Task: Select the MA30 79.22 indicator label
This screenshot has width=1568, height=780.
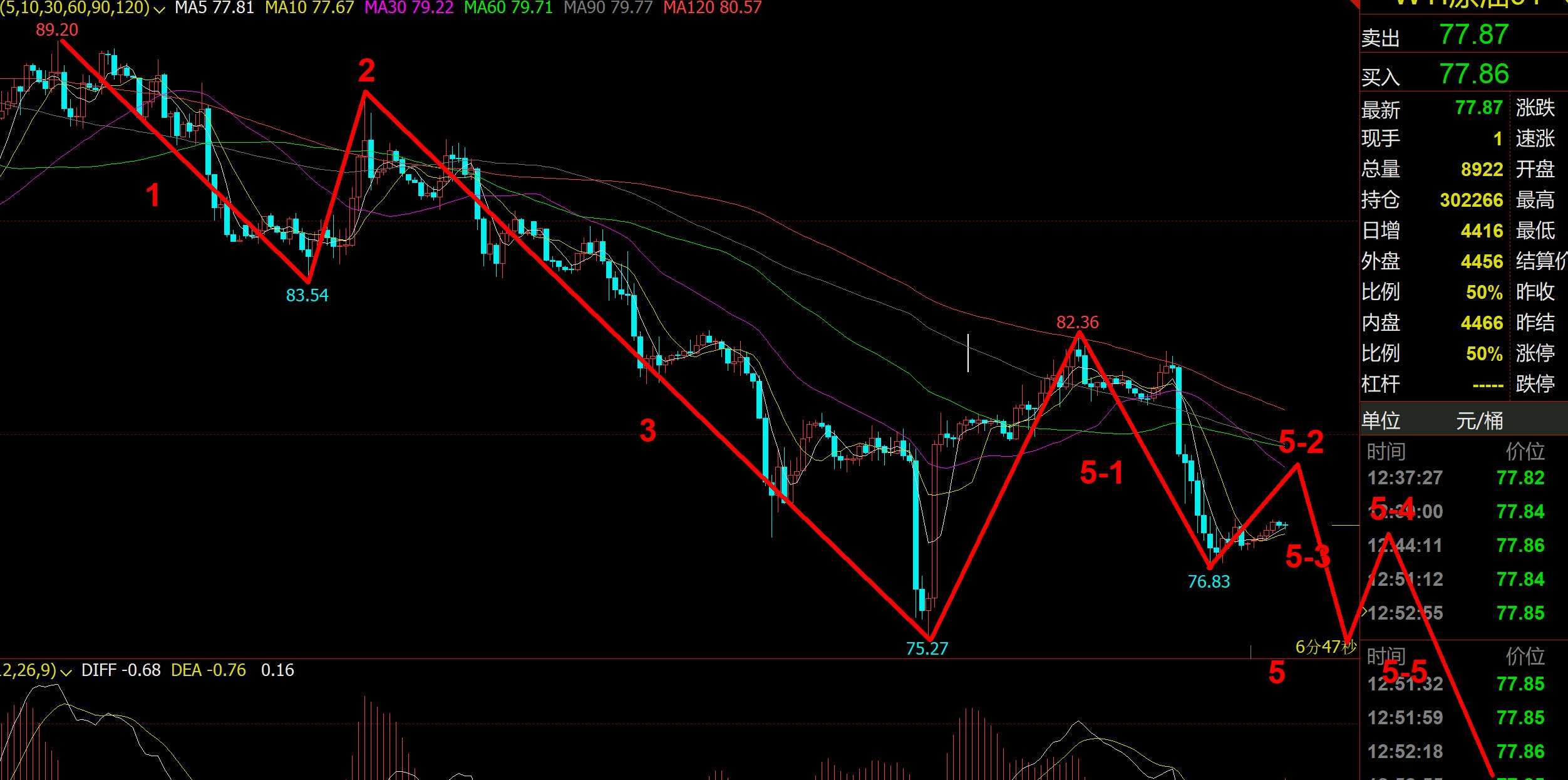Action: coord(409,8)
